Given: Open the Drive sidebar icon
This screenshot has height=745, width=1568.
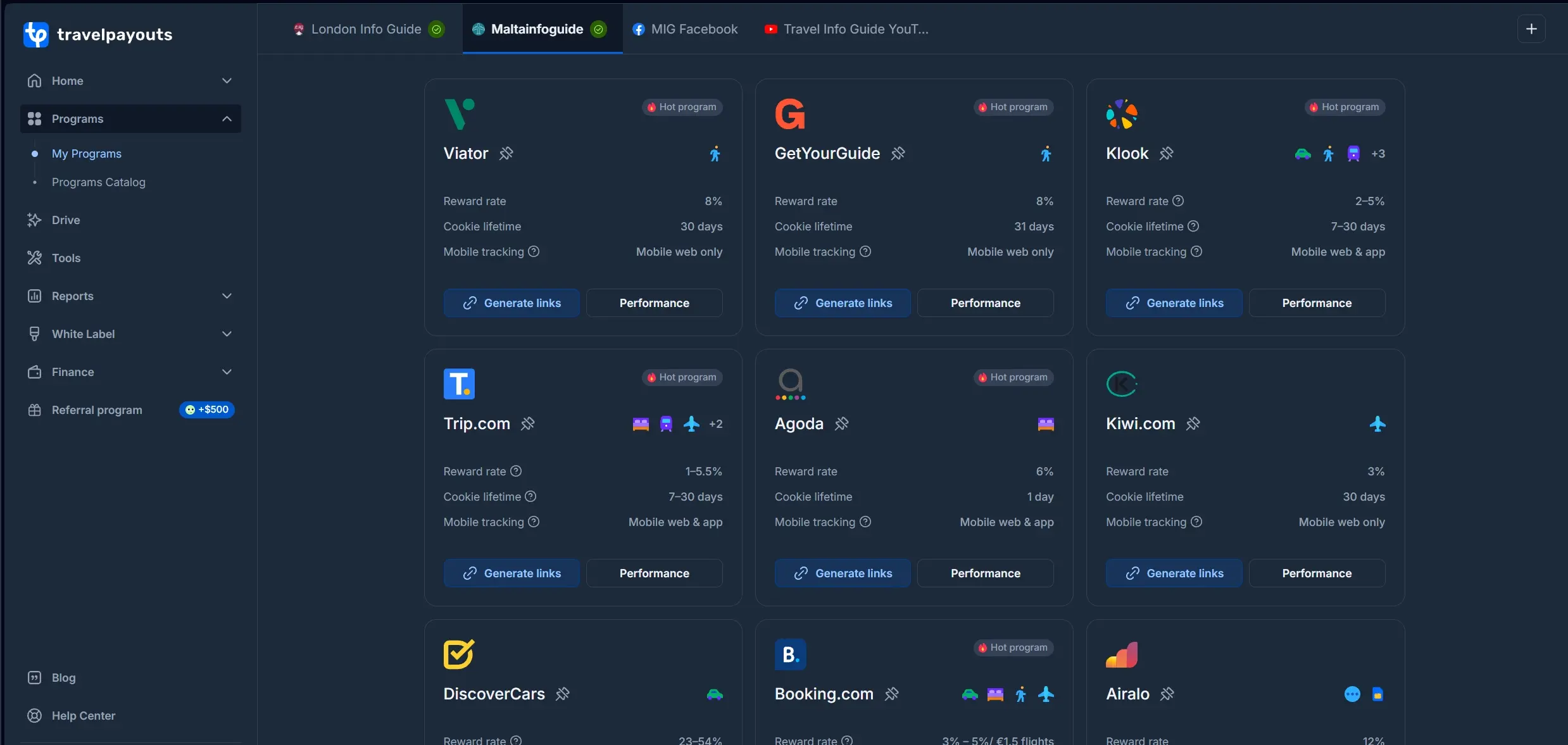Looking at the screenshot, I should pos(34,220).
